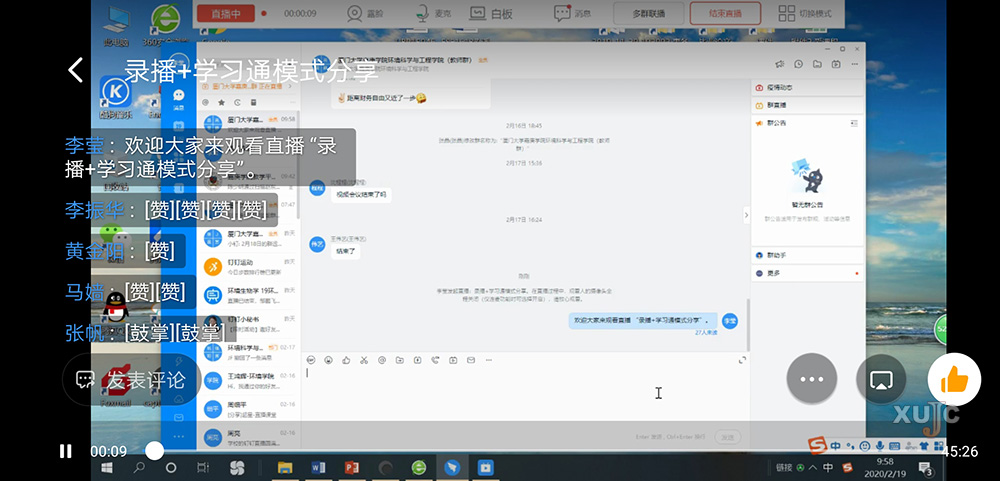Tap the thumbs-up like button
The height and width of the screenshot is (481, 1000).
954,379
